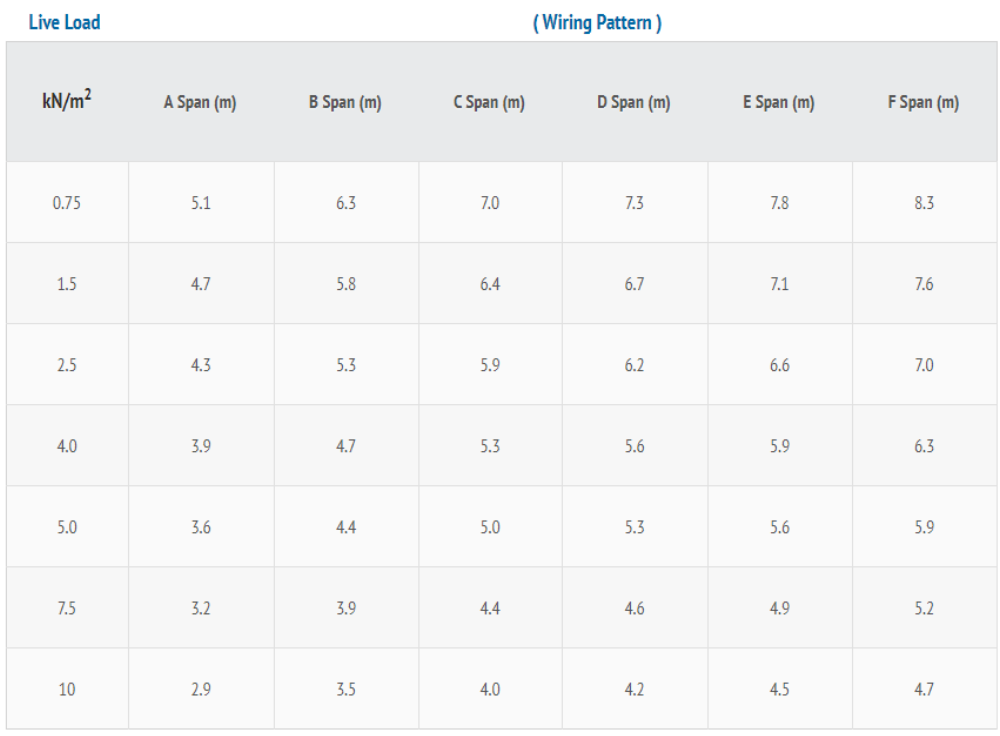Select the E Span (m) header

tap(779, 102)
